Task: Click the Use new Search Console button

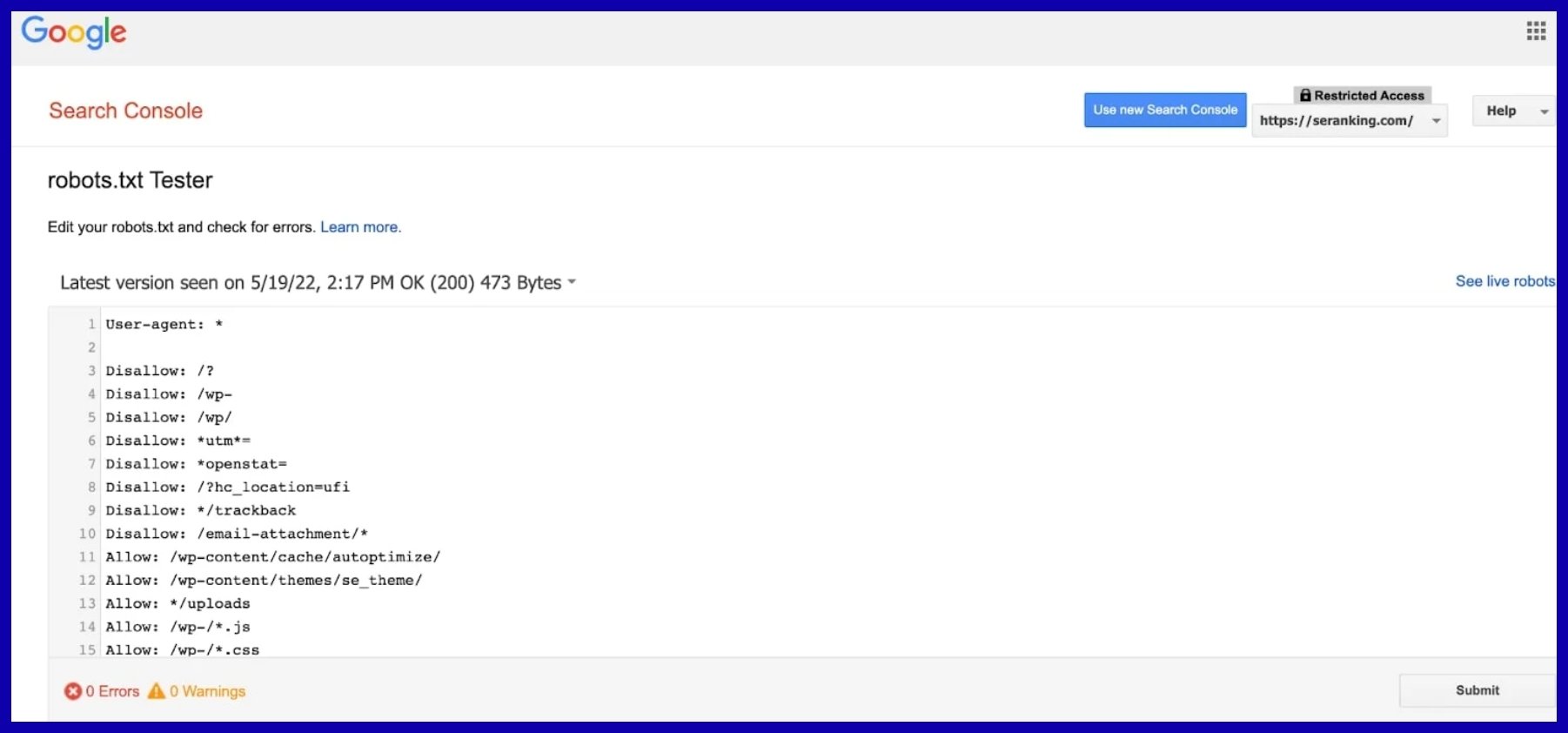Action: [1164, 110]
